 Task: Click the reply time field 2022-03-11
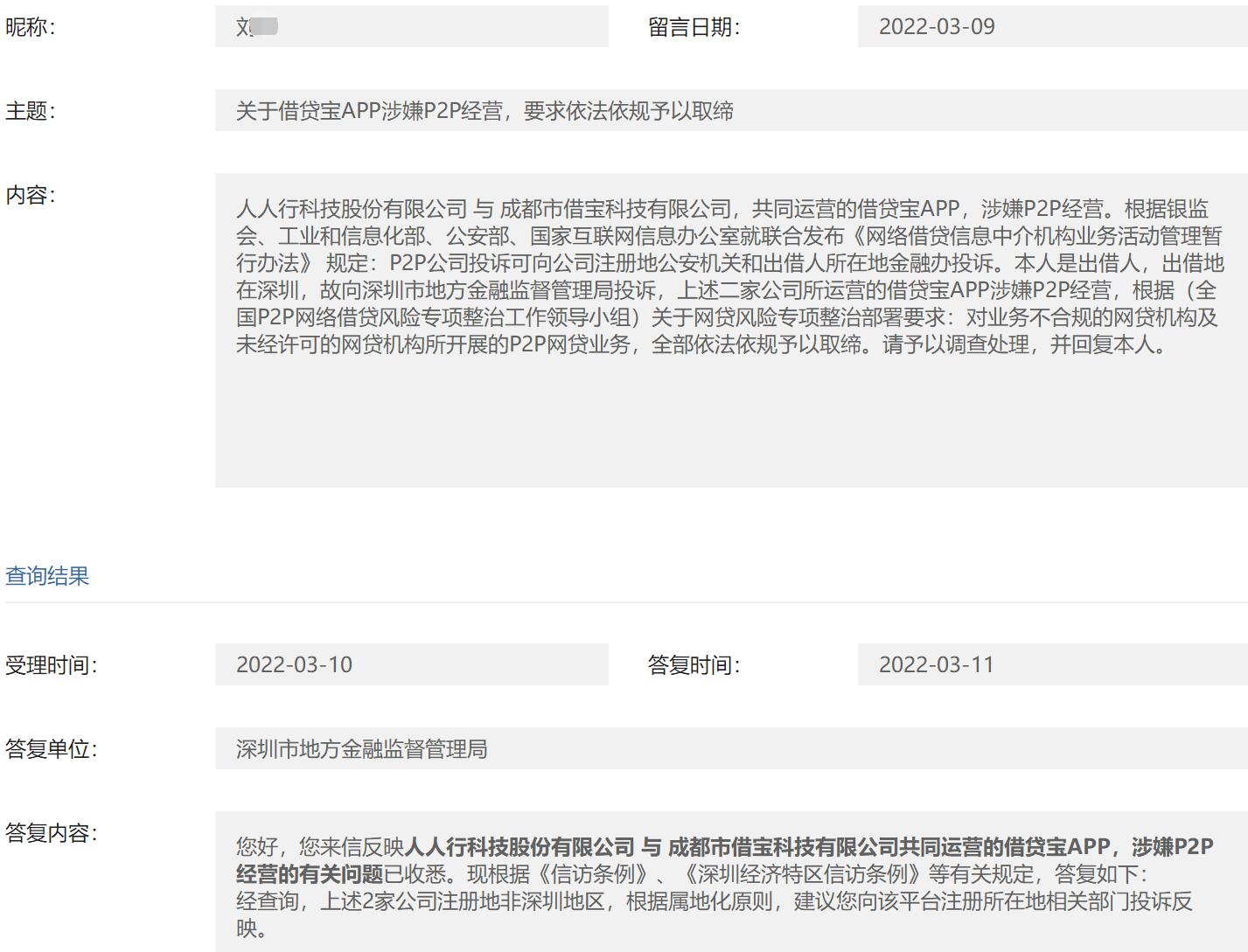[x=1052, y=664]
